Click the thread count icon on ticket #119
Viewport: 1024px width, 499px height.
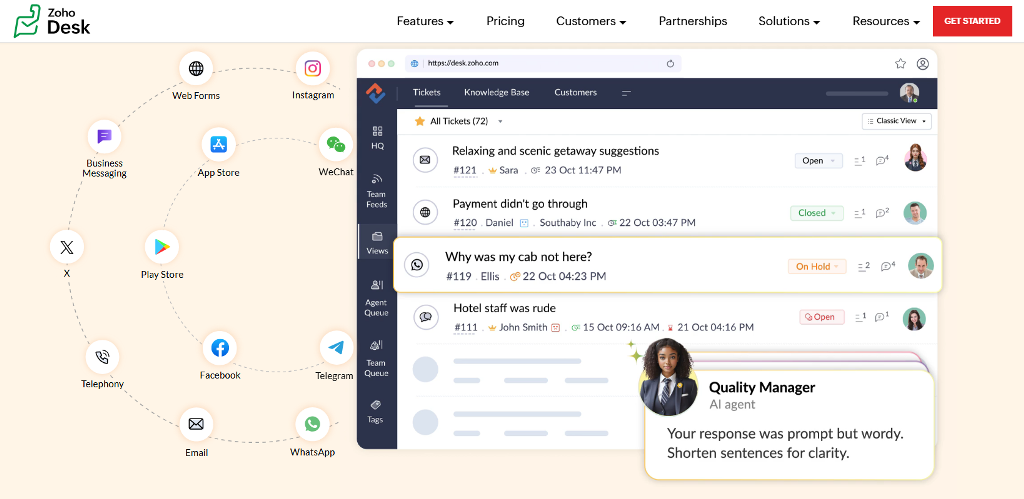863,266
